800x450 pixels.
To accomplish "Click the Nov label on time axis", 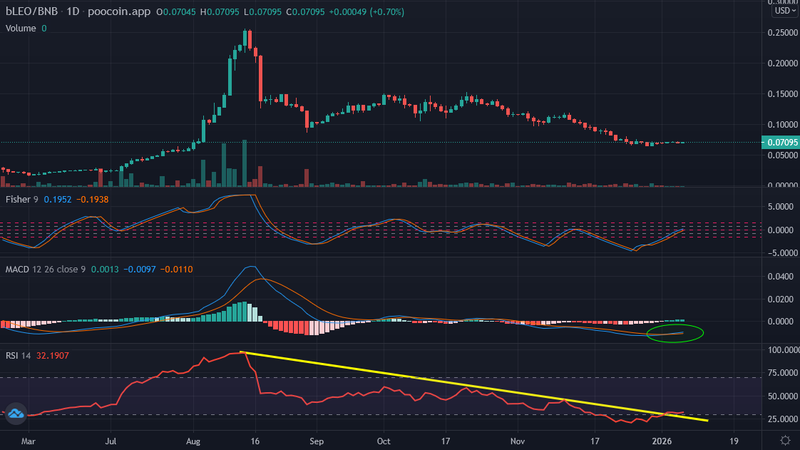I will 517,439.
